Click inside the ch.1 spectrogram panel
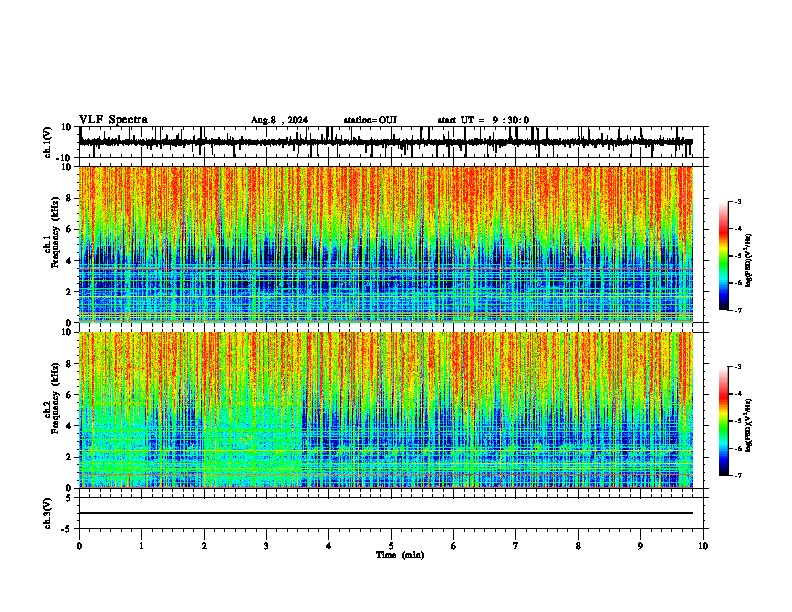 385,244
